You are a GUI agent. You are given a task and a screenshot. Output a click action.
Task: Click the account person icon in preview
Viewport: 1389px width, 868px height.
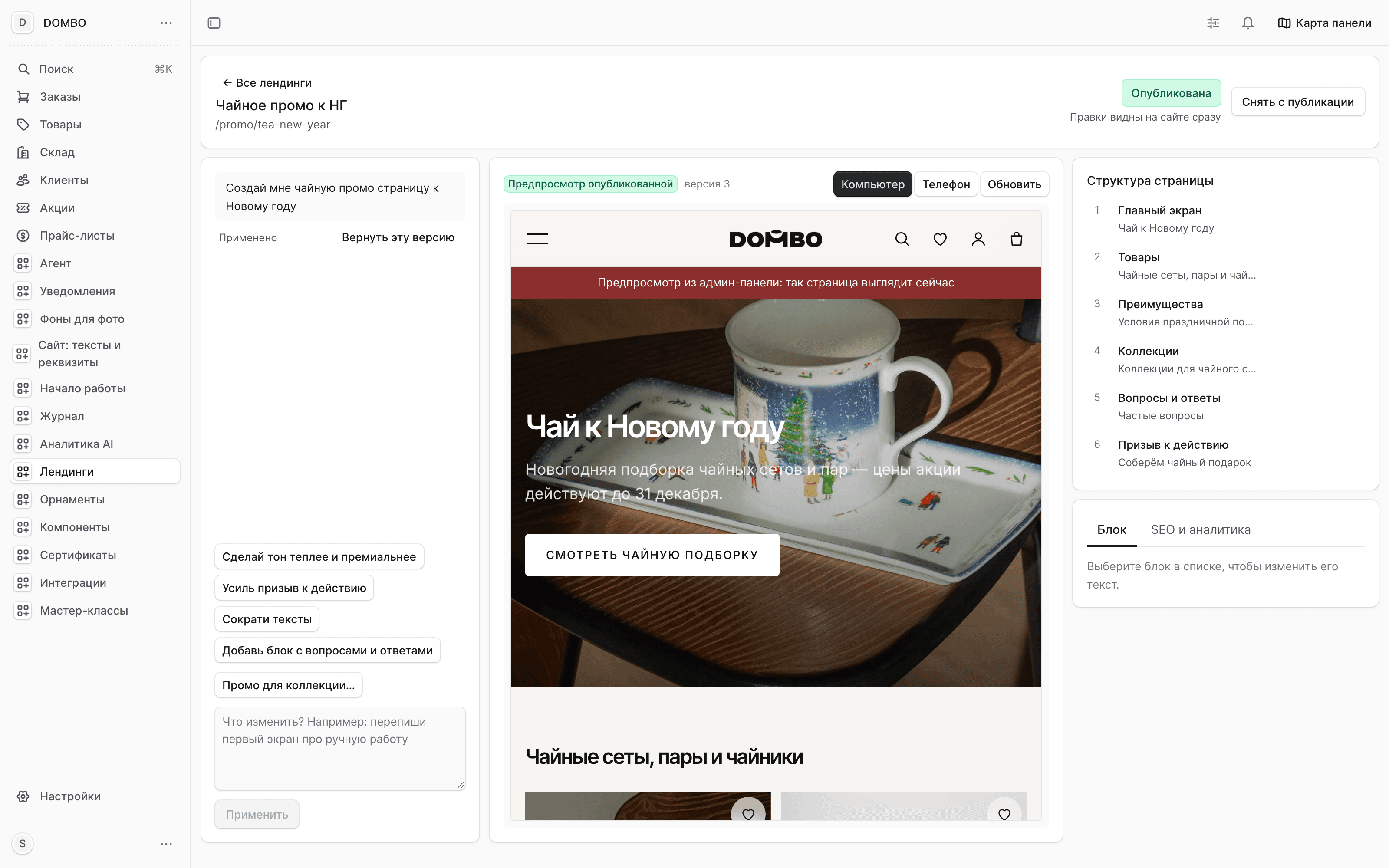[978, 239]
